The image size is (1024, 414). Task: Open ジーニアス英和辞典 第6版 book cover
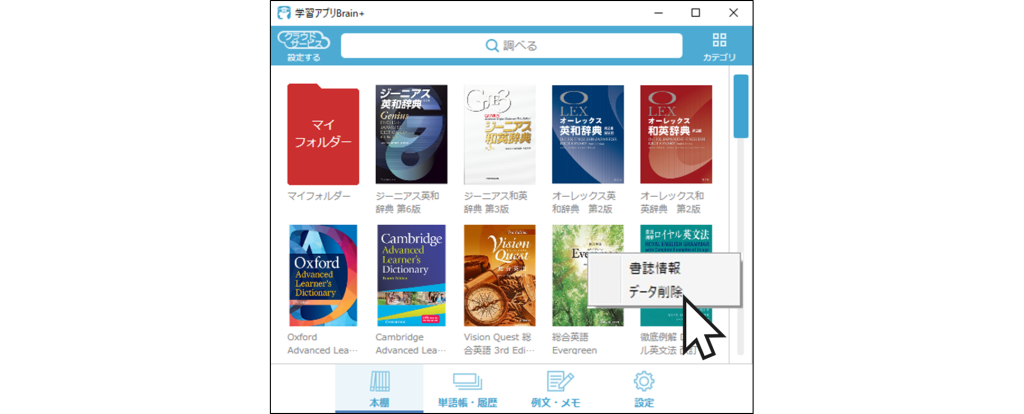click(x=411, y=134)
